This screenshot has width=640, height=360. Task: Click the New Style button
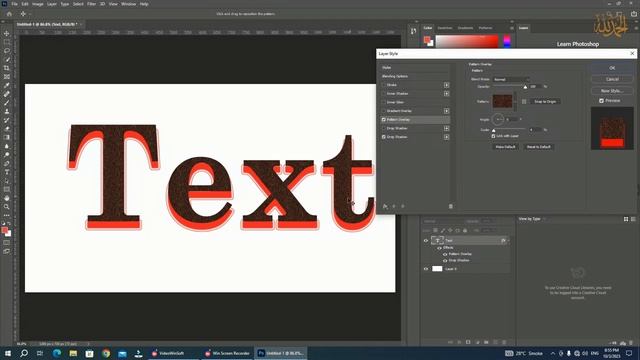click(x=612, y=91)
